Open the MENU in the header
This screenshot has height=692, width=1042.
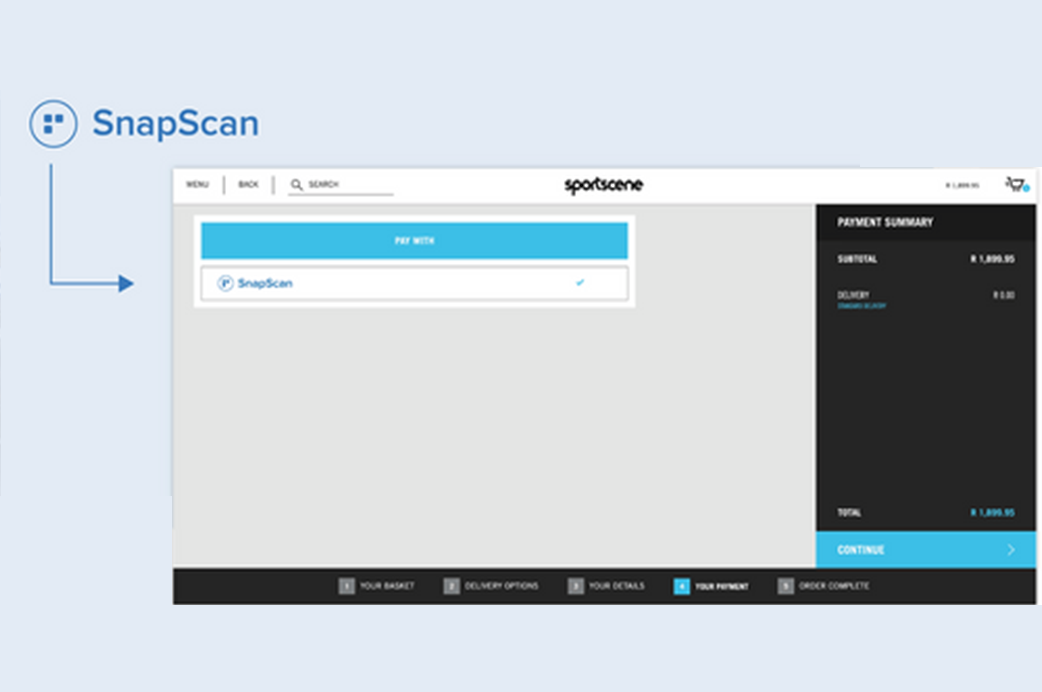pos(197,184)
